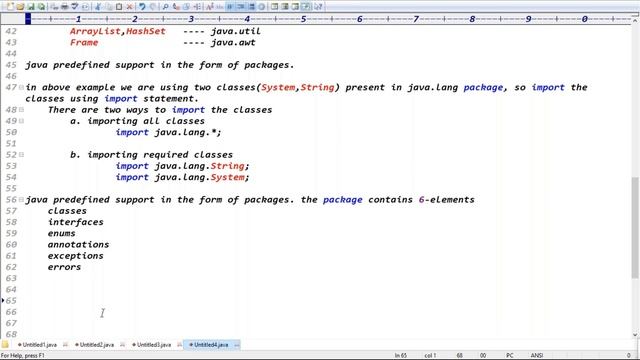The height and width of the screenshot is (360, 640).
Task: Toggle Word Wrap in the toolbar
Action: 230,7
